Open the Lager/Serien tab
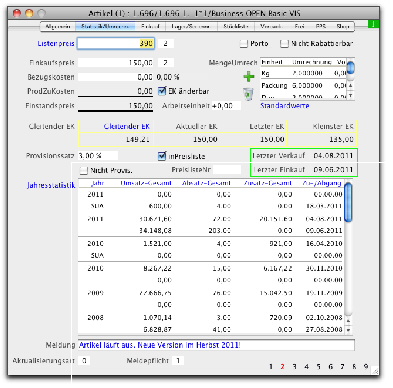This screenshot has height=388, width=393. [x=191, y=26]
